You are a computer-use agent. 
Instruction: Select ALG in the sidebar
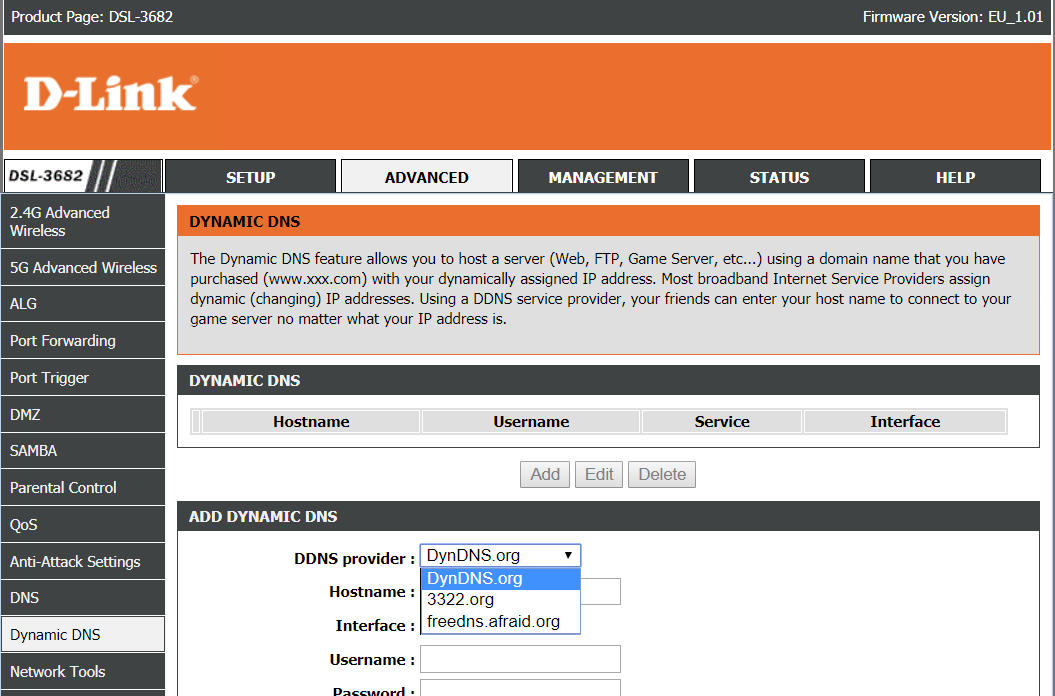point(83,304)
